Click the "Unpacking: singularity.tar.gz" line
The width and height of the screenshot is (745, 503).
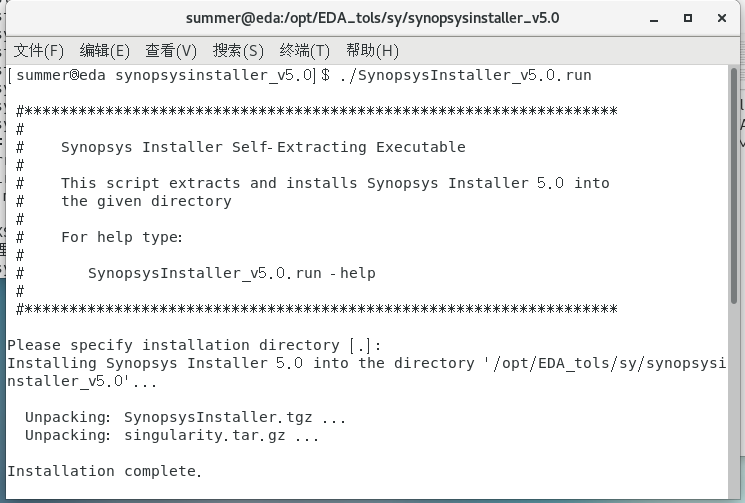[x=172, y=436]
